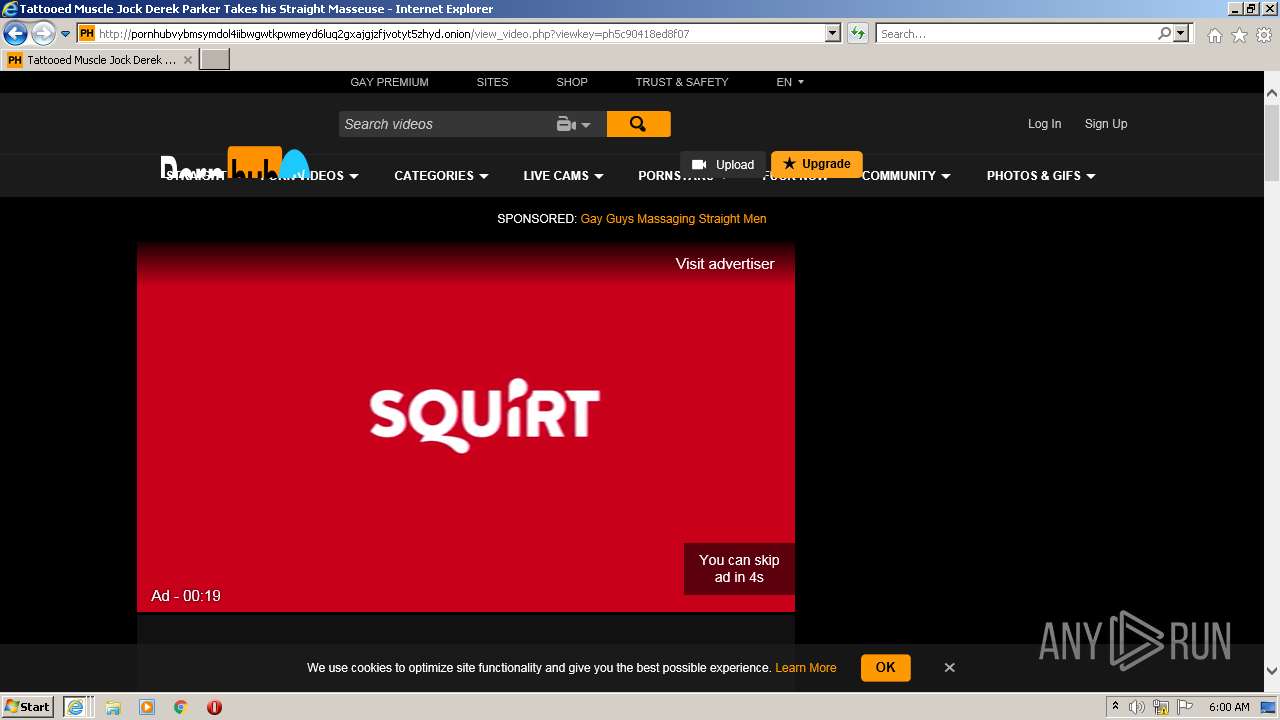Click 'Visit advertiser' on the video ad
The image size is (1280, 720).
tap(725, 264)
